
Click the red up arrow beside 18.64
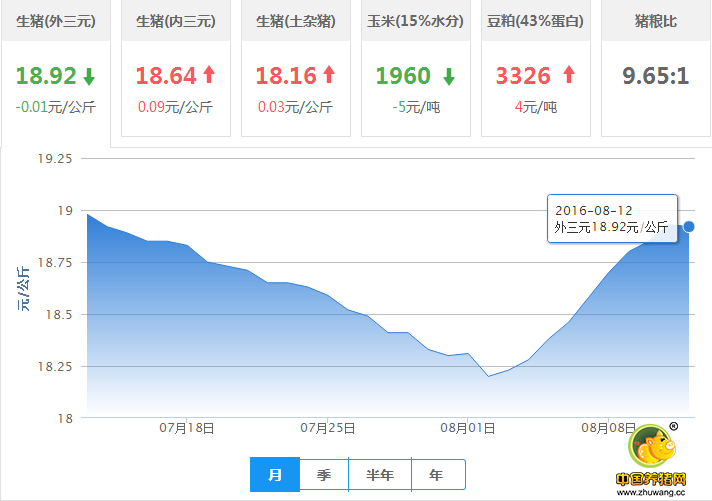tap(209, 75)
